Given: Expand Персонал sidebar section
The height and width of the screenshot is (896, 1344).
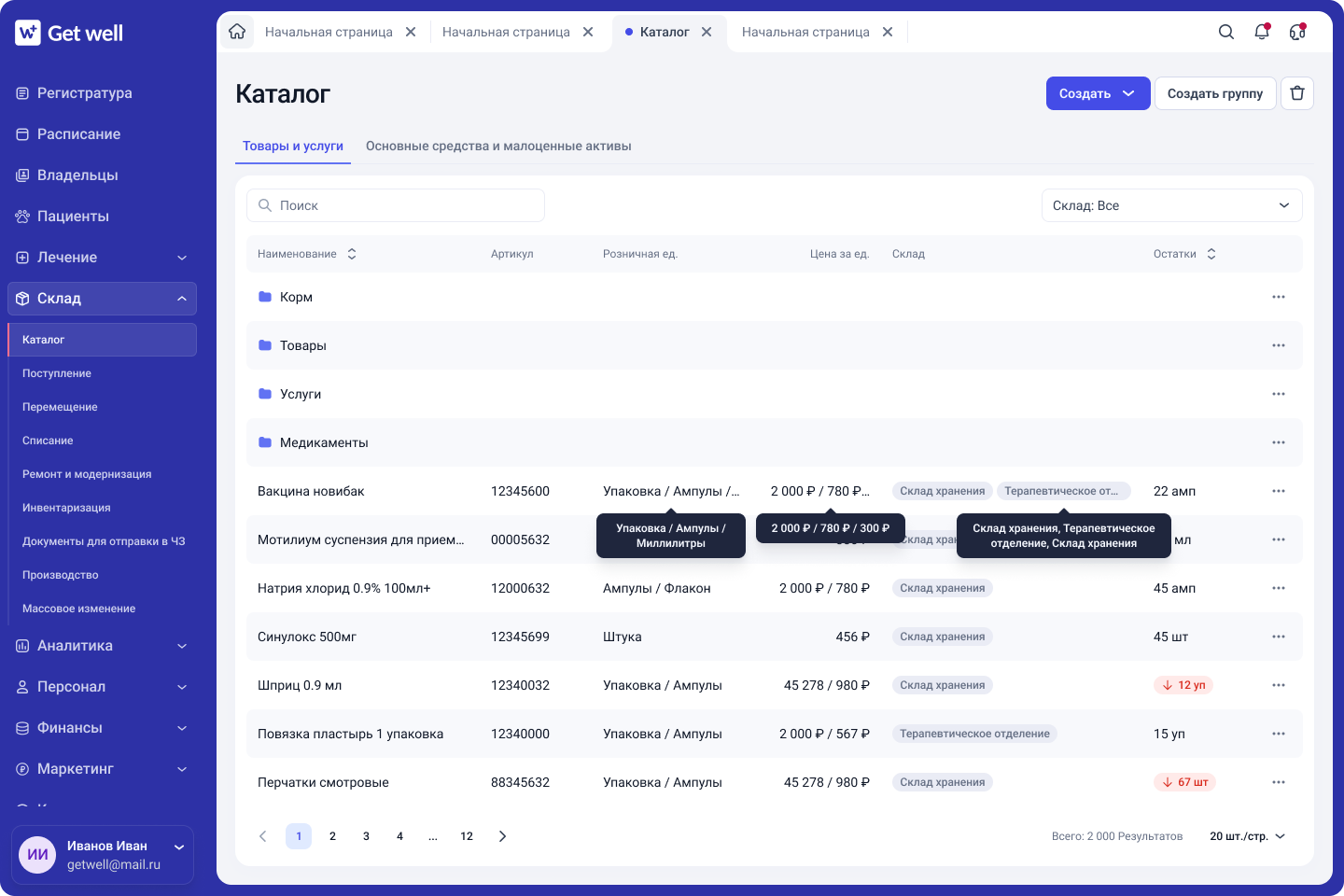Looking at the screenshot, I should [102, 687].
